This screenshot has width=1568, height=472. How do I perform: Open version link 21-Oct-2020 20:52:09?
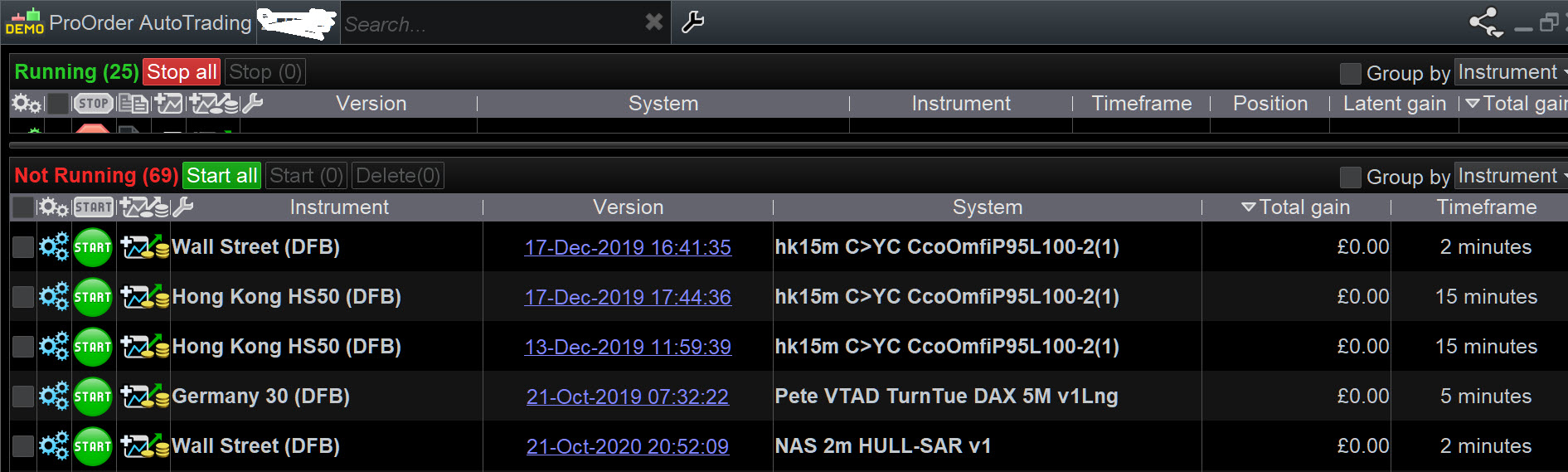(628, 446)
